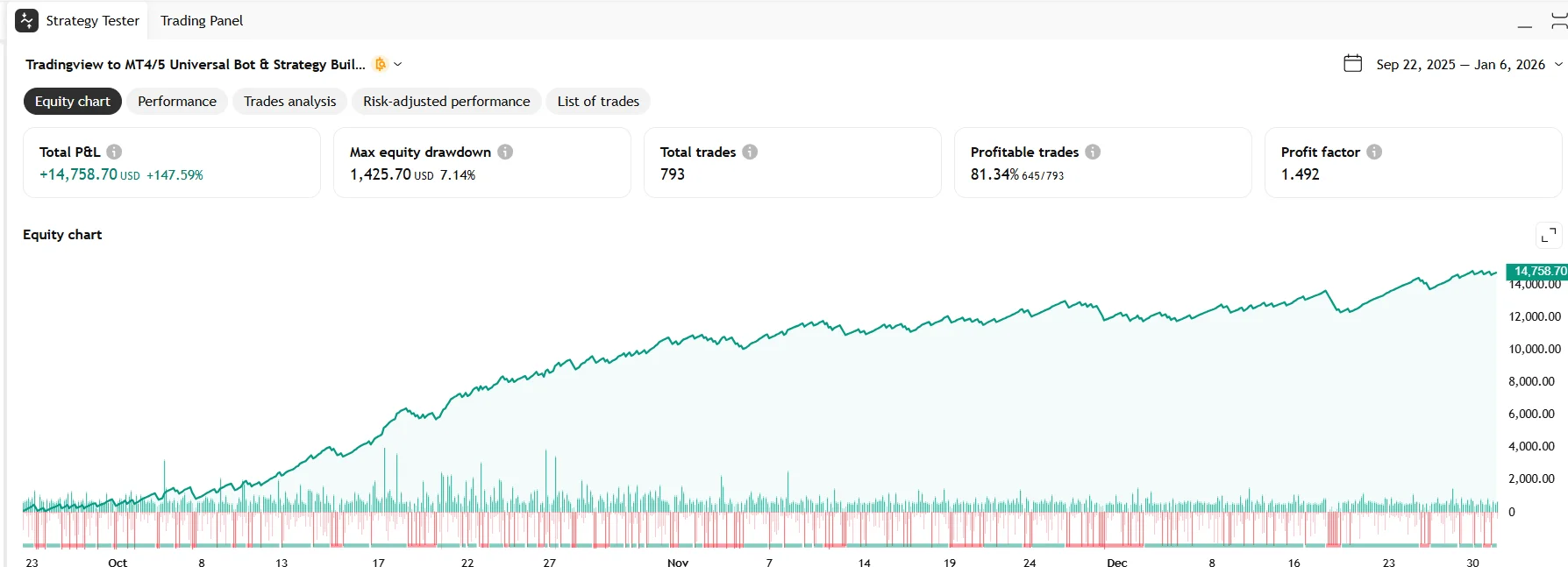Screen dimensions: 1568x567
Task: Click the Sep 22, 2025 — Jan 6, 2026 range
Action: 1461,64
